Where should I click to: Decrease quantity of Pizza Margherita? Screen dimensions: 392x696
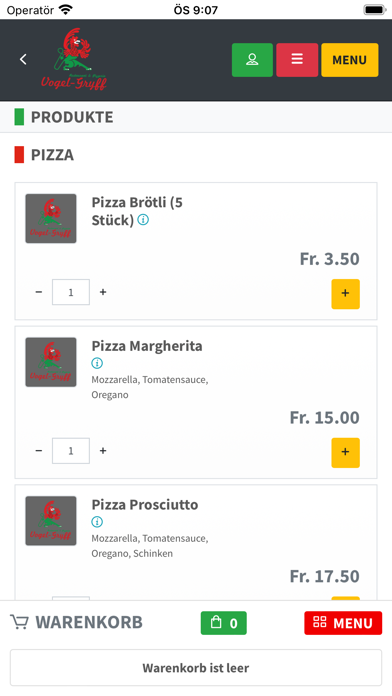(x=39, y=451)
